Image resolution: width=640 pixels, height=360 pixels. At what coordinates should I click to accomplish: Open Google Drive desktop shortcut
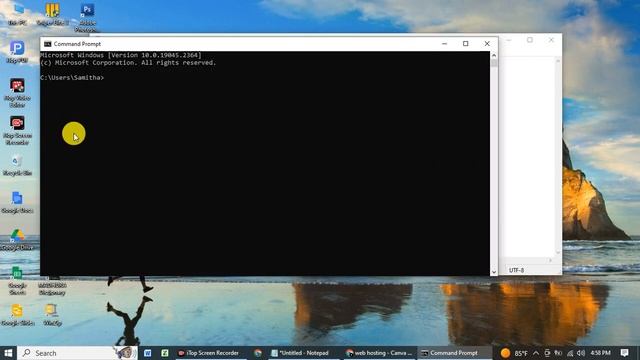coord(17,239)
